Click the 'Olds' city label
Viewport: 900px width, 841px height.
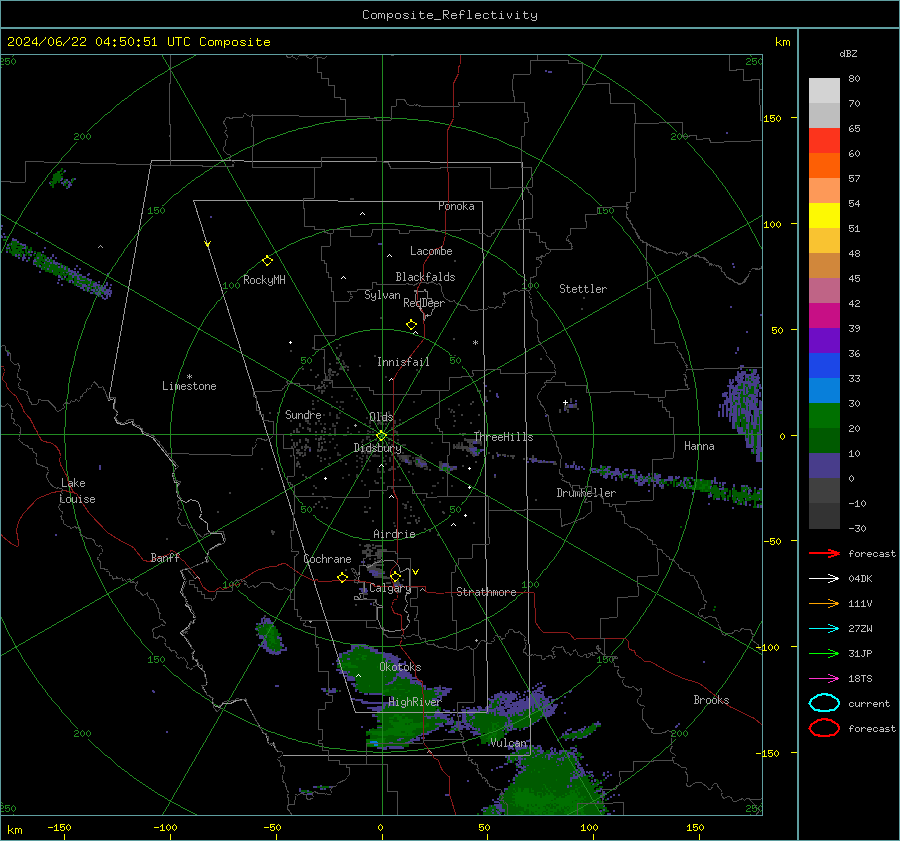(381, 417)
